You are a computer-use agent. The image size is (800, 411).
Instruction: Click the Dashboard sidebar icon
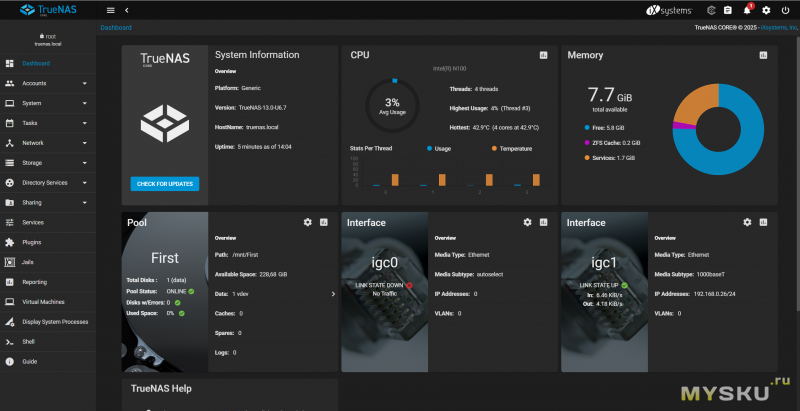pyautogui.click(x=9, y=64)
